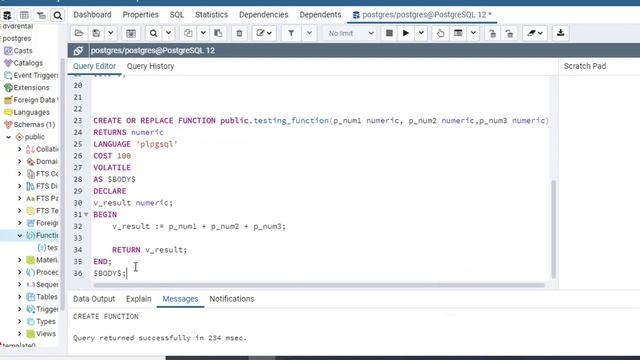Click the filtered rows icon in browser toolbar
This screenshot has height=360, width=640.
pos(41,16)
